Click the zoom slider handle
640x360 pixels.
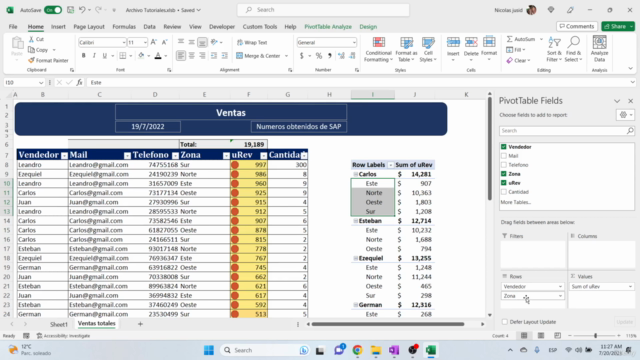click(596, 336)
